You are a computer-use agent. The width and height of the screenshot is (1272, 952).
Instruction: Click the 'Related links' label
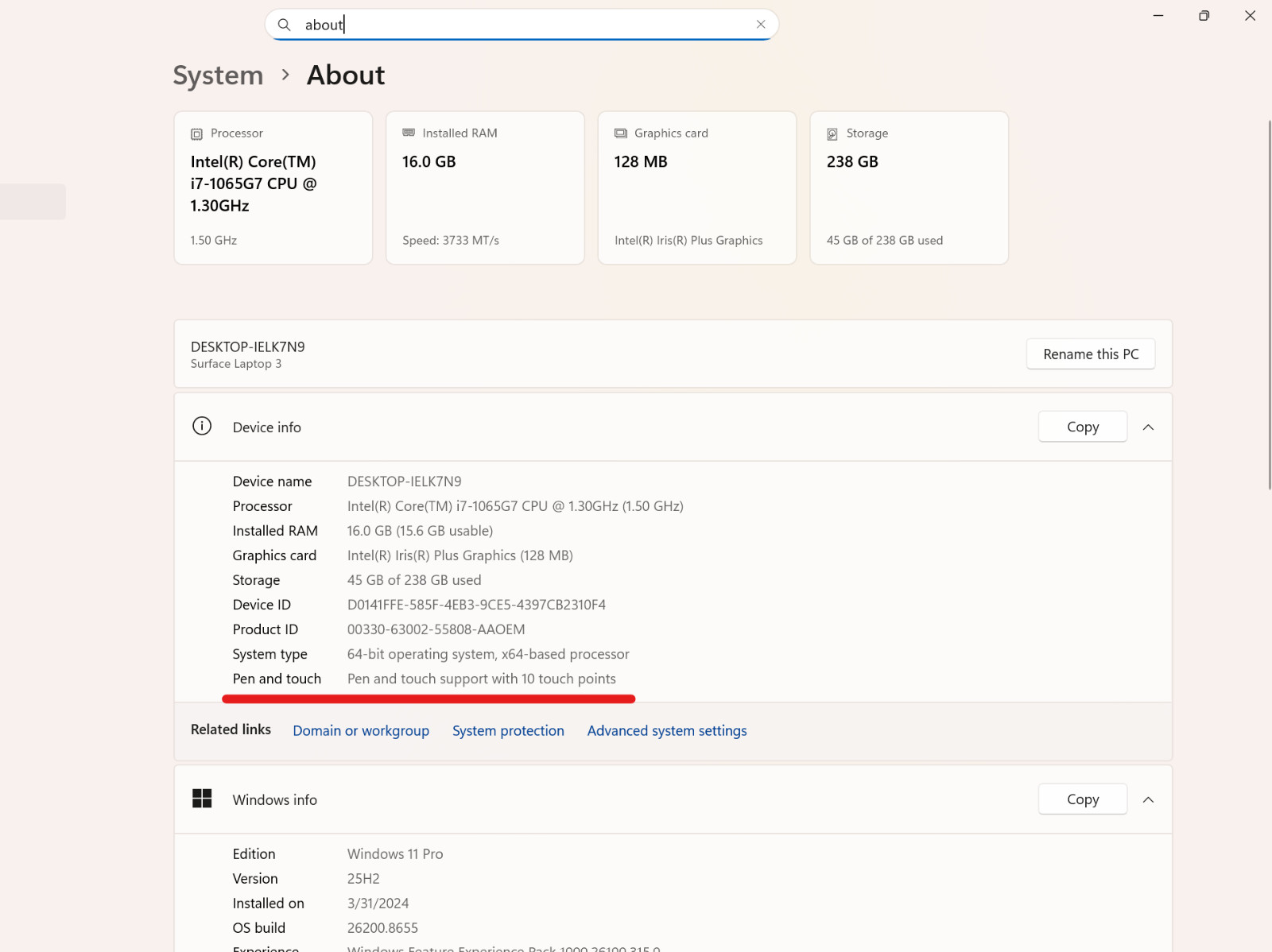[231, 729]
